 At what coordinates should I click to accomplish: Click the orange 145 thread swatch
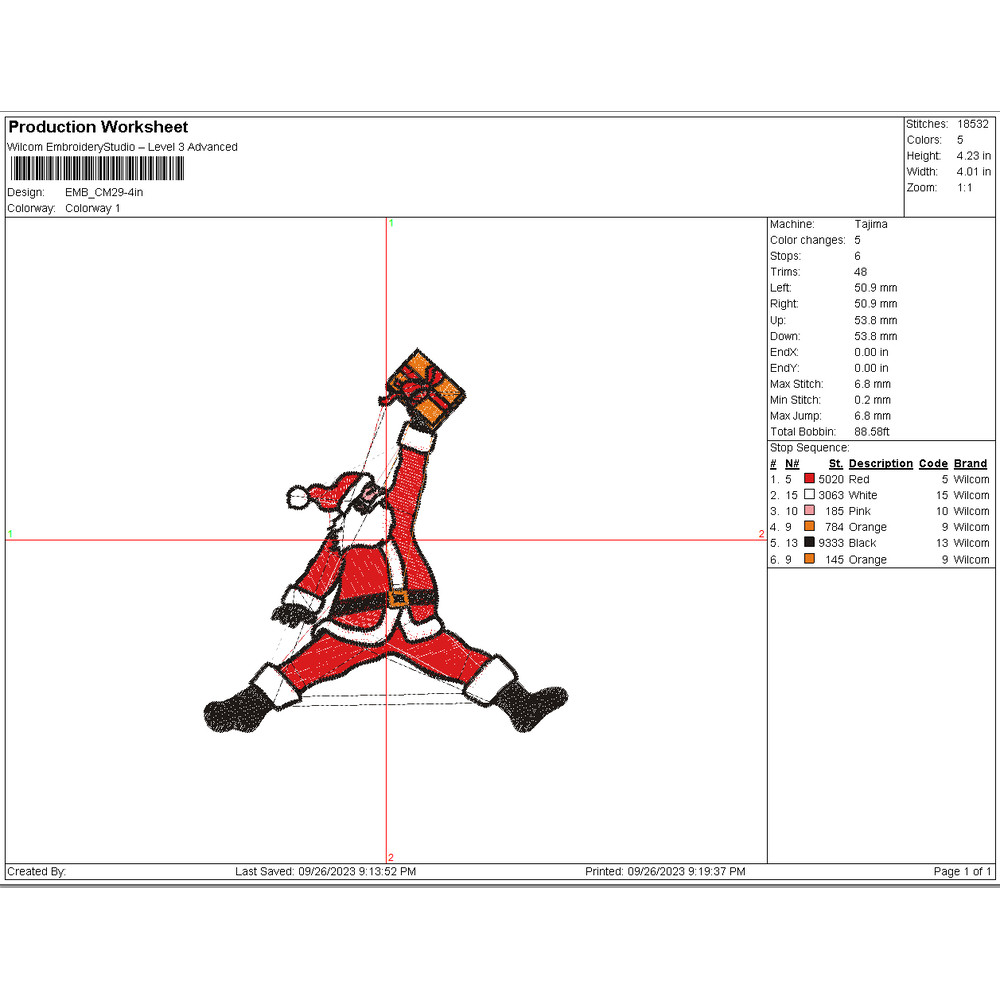[x=808, y=559]
